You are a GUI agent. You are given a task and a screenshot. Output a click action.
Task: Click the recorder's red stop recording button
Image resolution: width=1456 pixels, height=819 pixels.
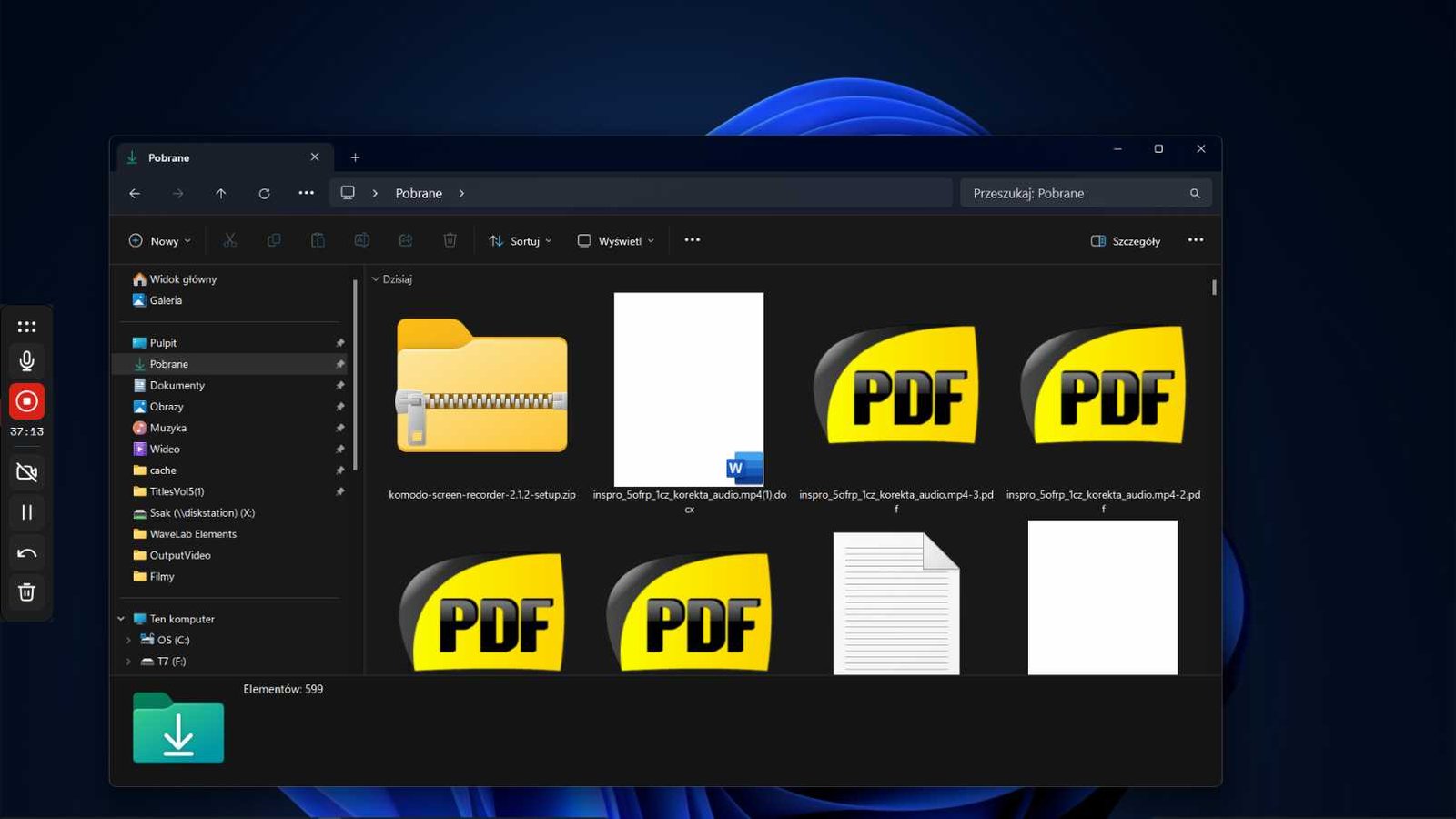tap(26, 400)
